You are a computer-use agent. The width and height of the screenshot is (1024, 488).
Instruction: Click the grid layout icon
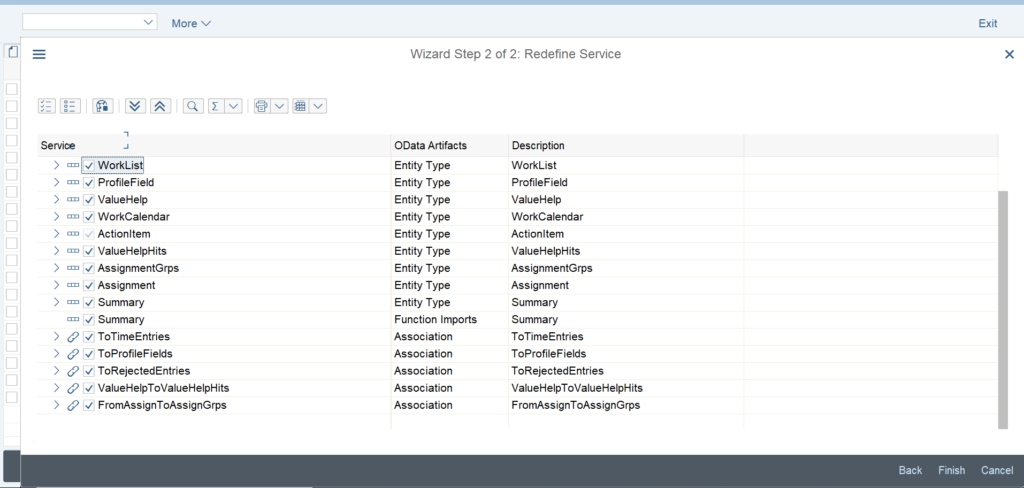(300, 106)
